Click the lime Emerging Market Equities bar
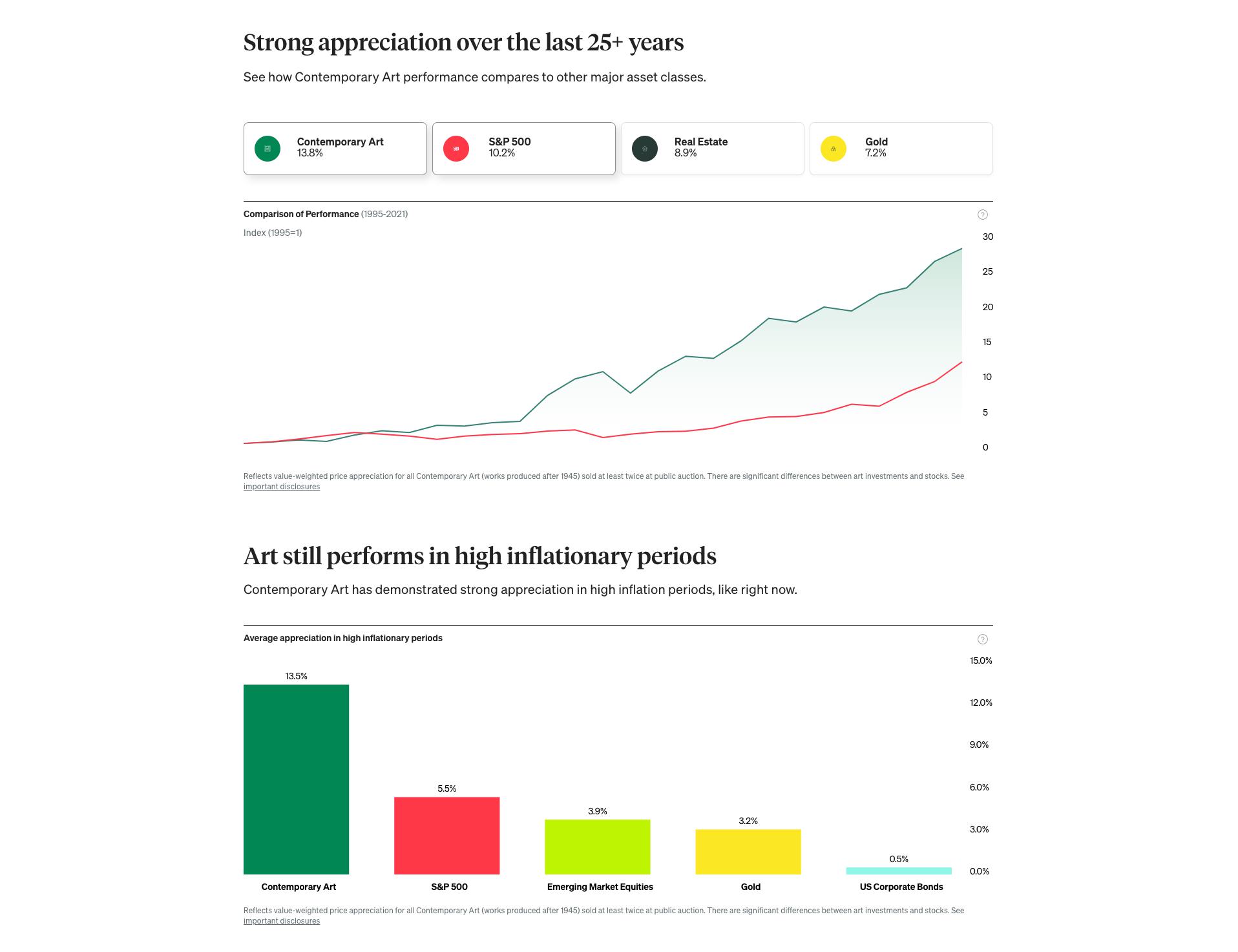Screen dimensions: 1238x952 [597, 847]
